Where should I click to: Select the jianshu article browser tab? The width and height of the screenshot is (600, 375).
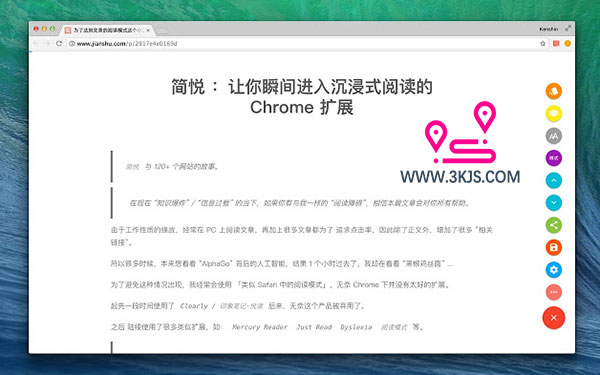[x=107, y=30]
